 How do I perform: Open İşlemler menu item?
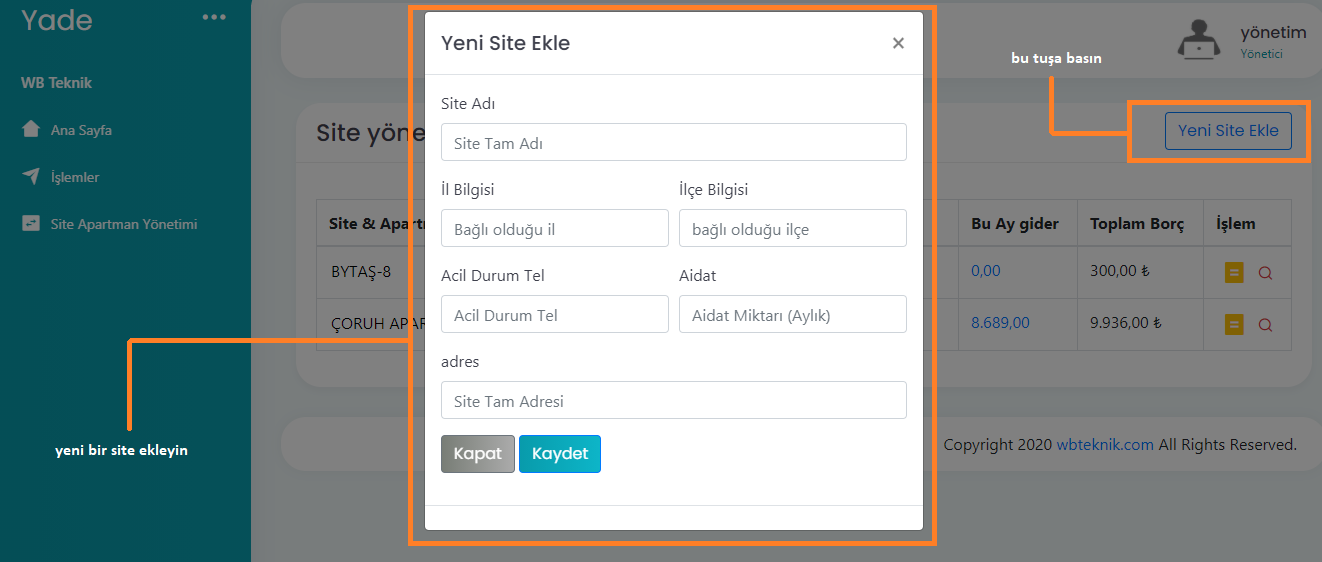(75, 177)
